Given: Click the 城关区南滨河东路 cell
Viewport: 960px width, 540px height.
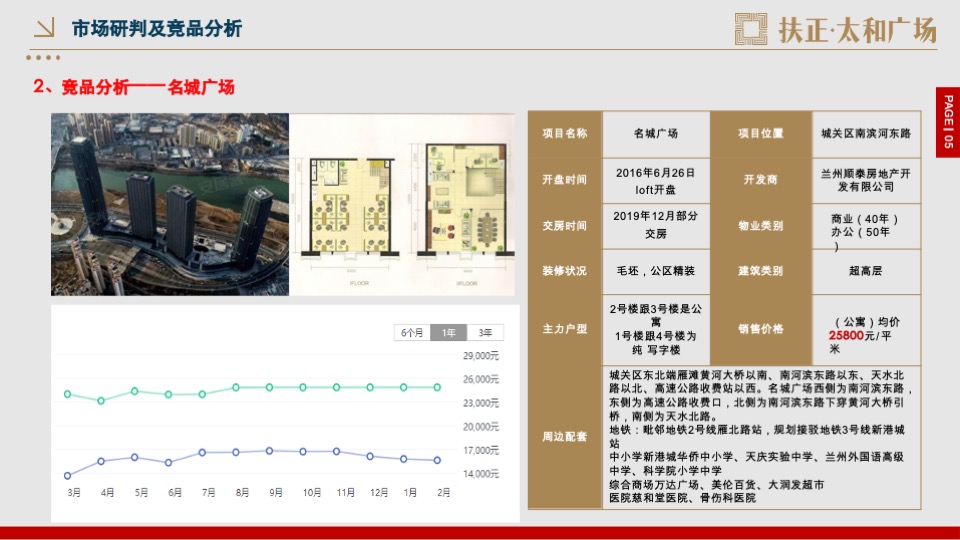Looking at the screenshot, I should click(866, 133).
